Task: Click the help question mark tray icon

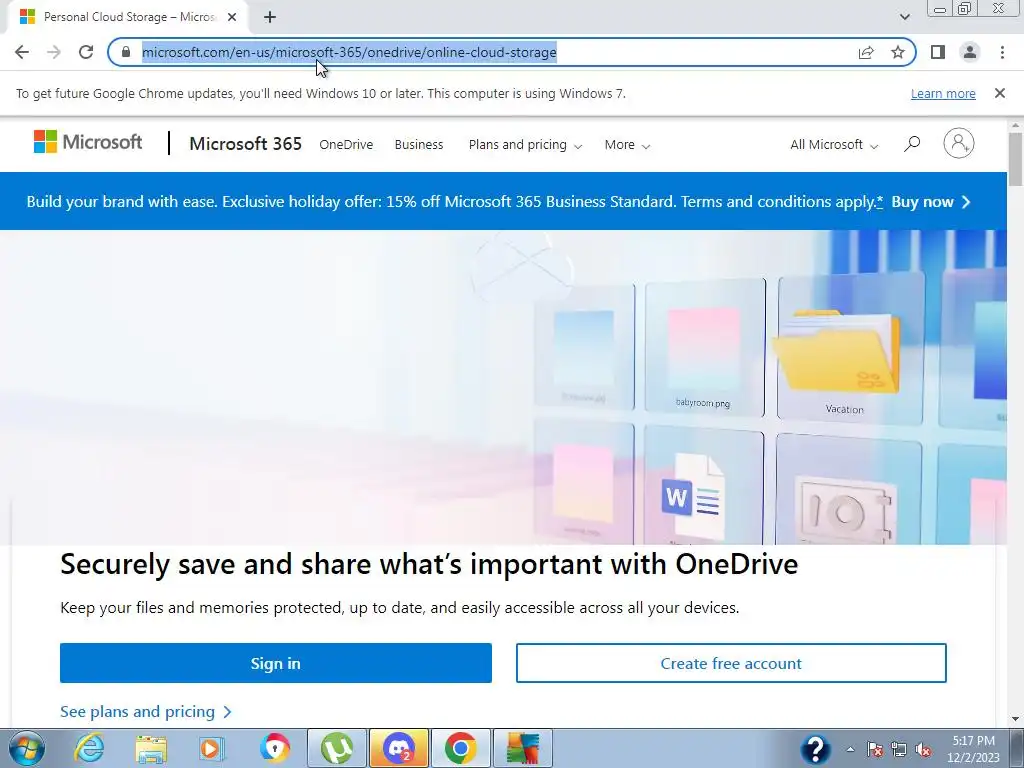Action: tap(816, 749)
